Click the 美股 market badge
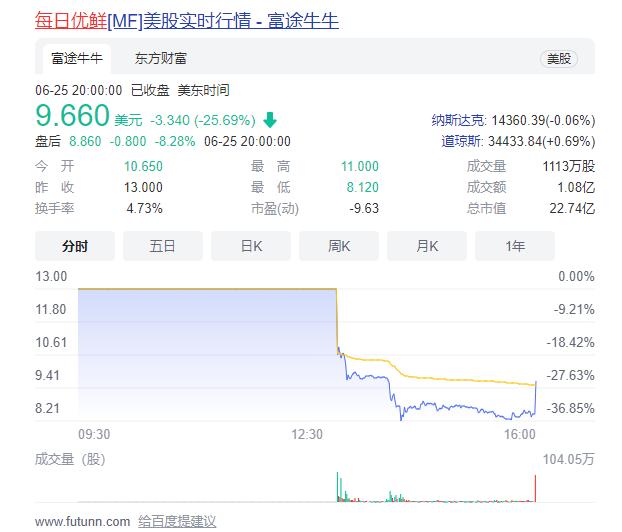Viewport: 622px width, 532px height. [559, 59]
